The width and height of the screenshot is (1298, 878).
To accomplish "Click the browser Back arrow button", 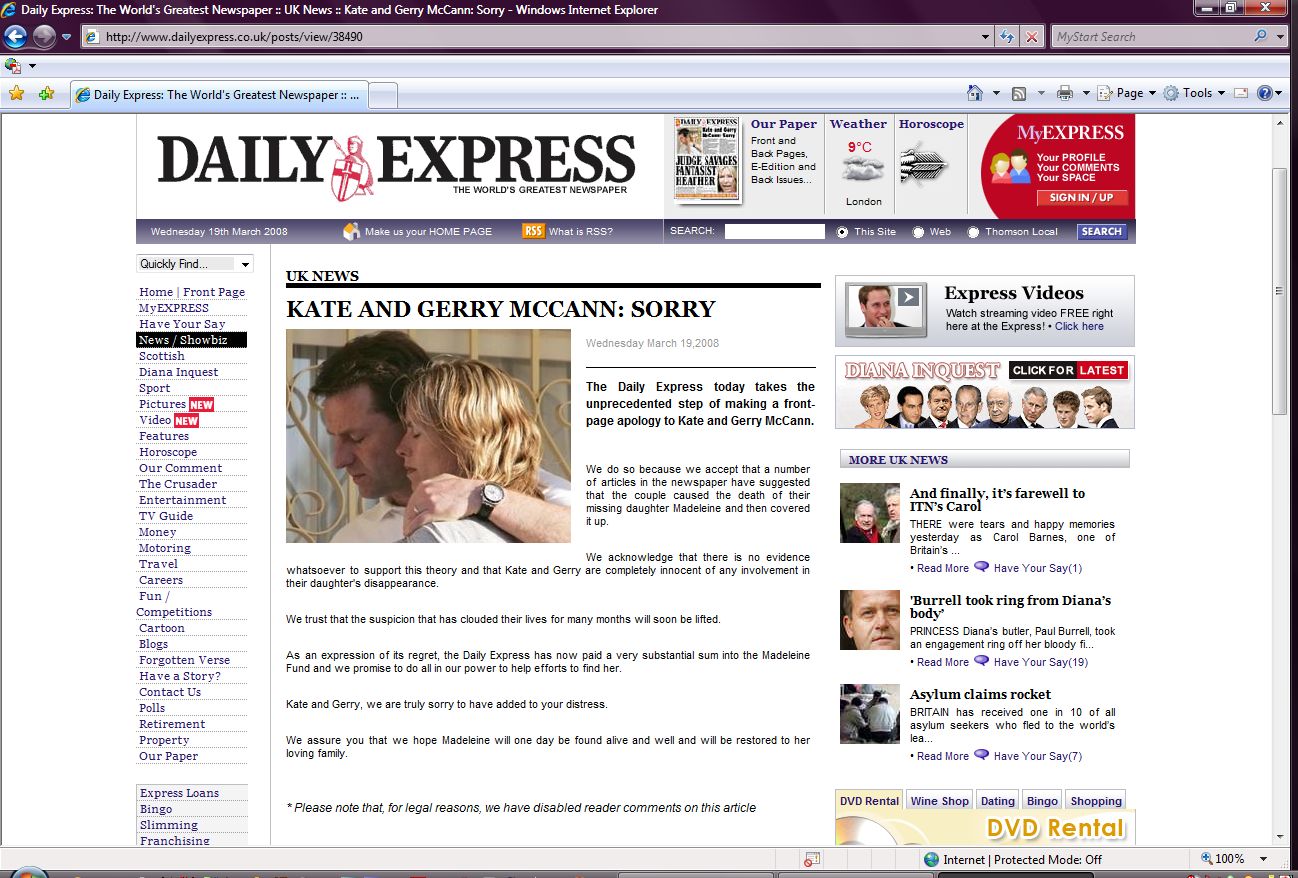I will [15, 37].
